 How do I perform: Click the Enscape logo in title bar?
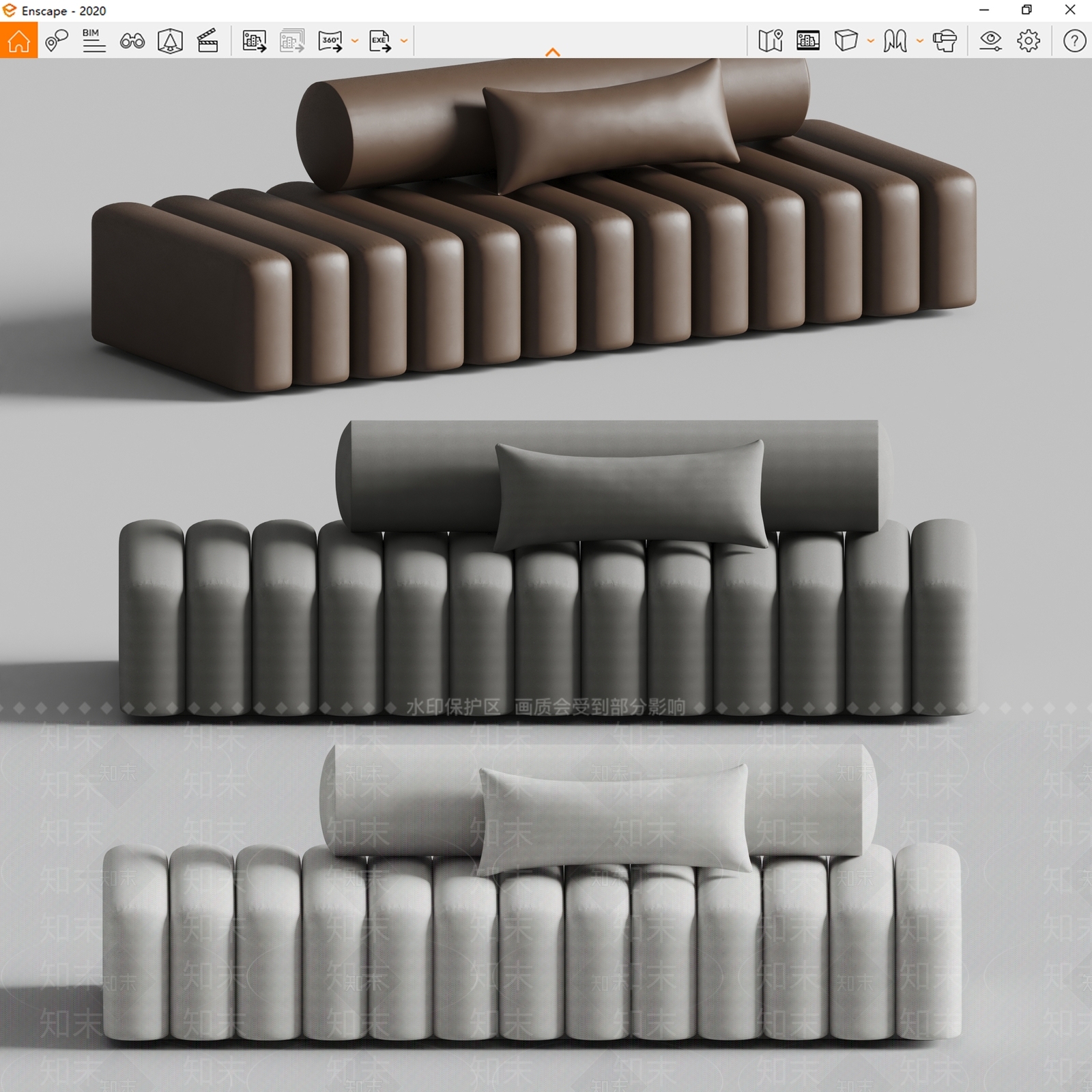pos(10,10)
